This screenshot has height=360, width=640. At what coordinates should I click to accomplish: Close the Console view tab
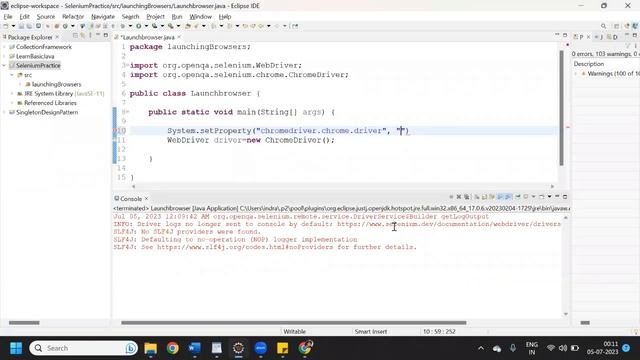coord(147,199)
